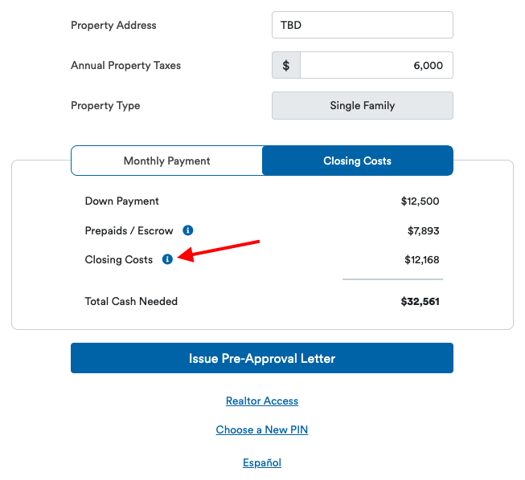Switch to the Monthly Payment tab
Image resolution: width=525 pixels, height=480 pixels.
pos(167,161)
